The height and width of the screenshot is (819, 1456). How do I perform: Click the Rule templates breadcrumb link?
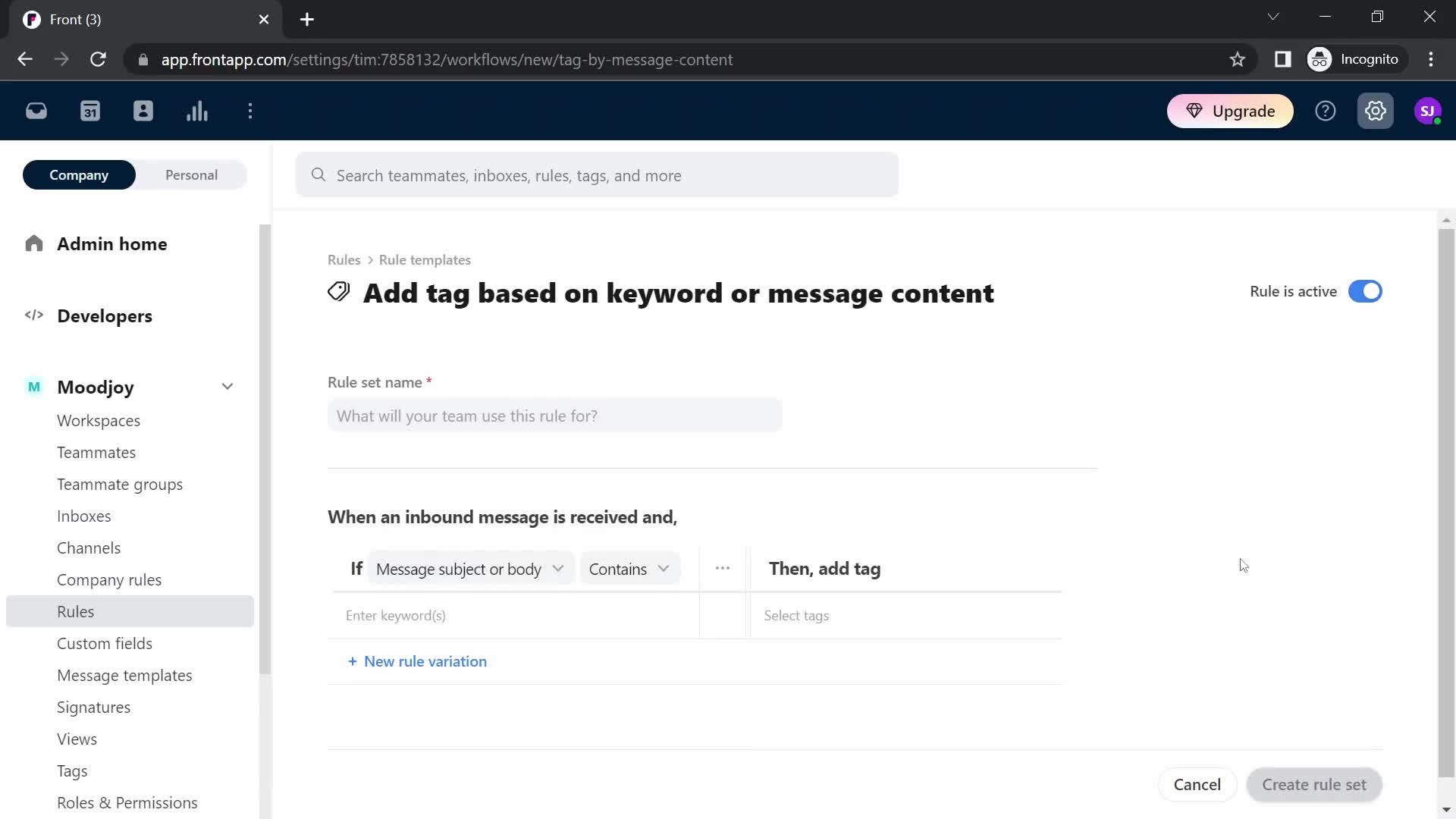coord(425,260)
